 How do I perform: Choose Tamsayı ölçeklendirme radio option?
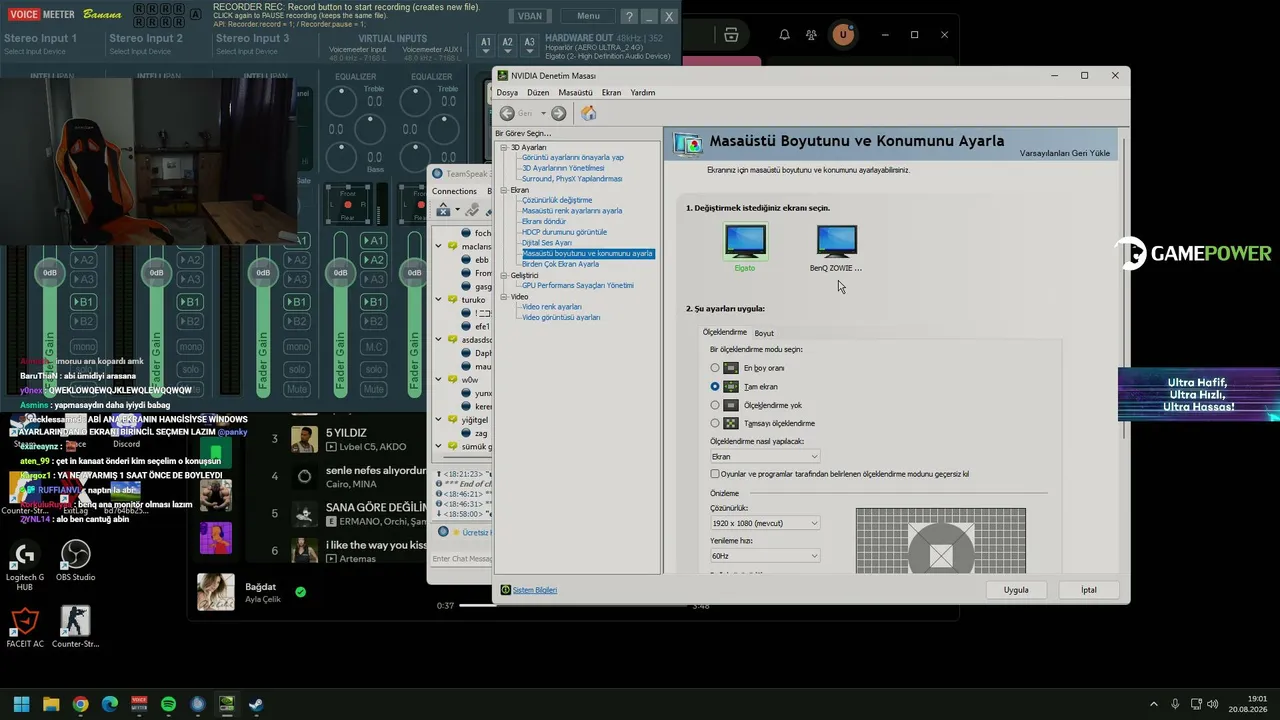click(x=715, y=423)
